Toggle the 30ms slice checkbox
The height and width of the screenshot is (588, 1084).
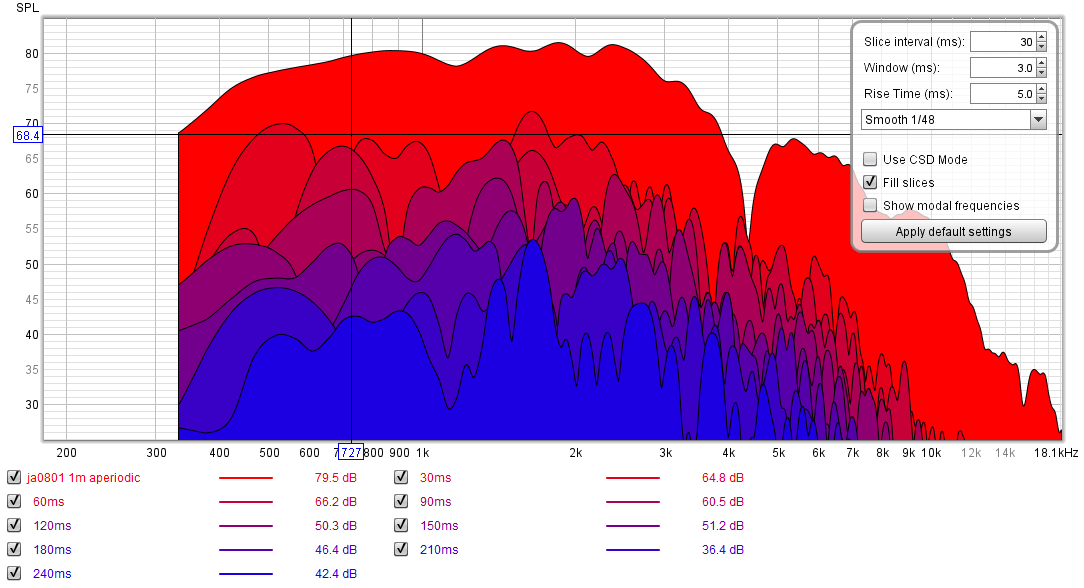tap(401, 477)
